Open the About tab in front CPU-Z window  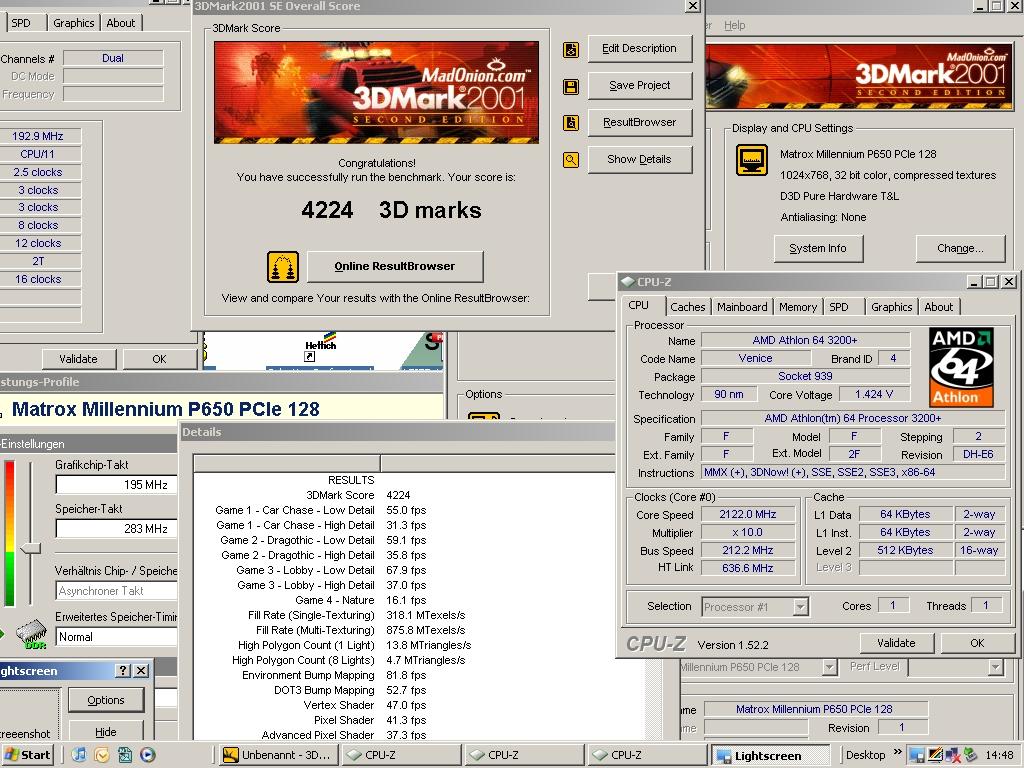tap(938, 307)
